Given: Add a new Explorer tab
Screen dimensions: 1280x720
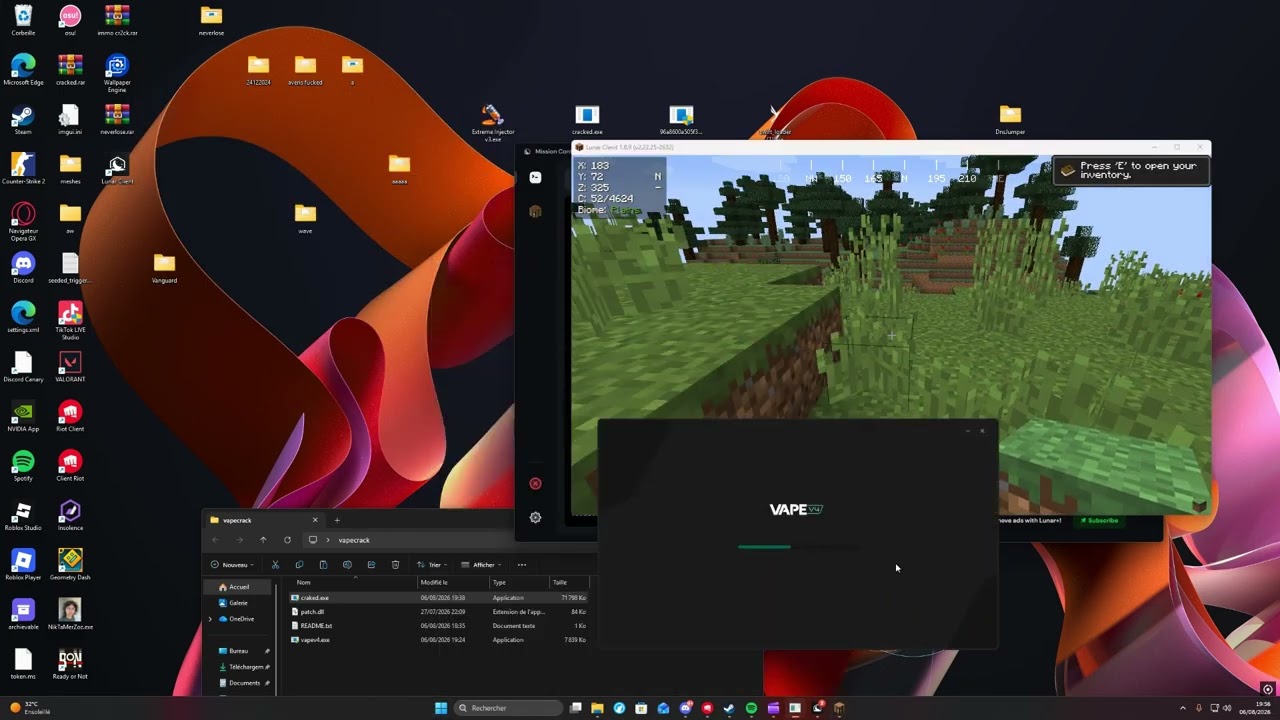Looking at the screenshot, I should coord(337,520).
